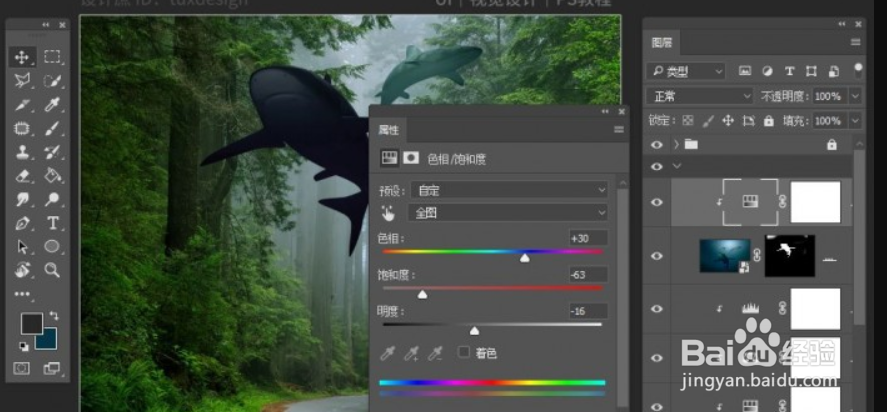Image resolution: width=887 pixels, height=412 pixels.
Task: Select the Polygonal Lasso tool
Action: click(22, 80)
